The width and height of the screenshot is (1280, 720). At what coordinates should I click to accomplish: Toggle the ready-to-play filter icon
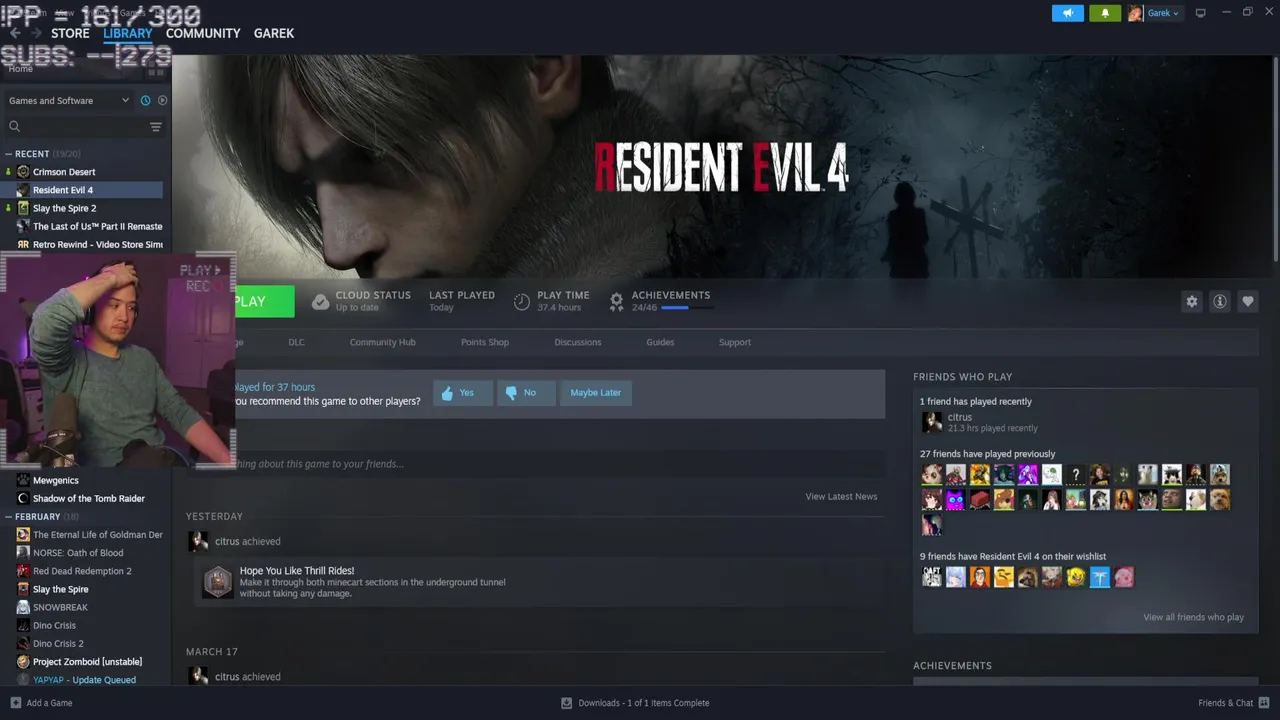click(162, 100)
